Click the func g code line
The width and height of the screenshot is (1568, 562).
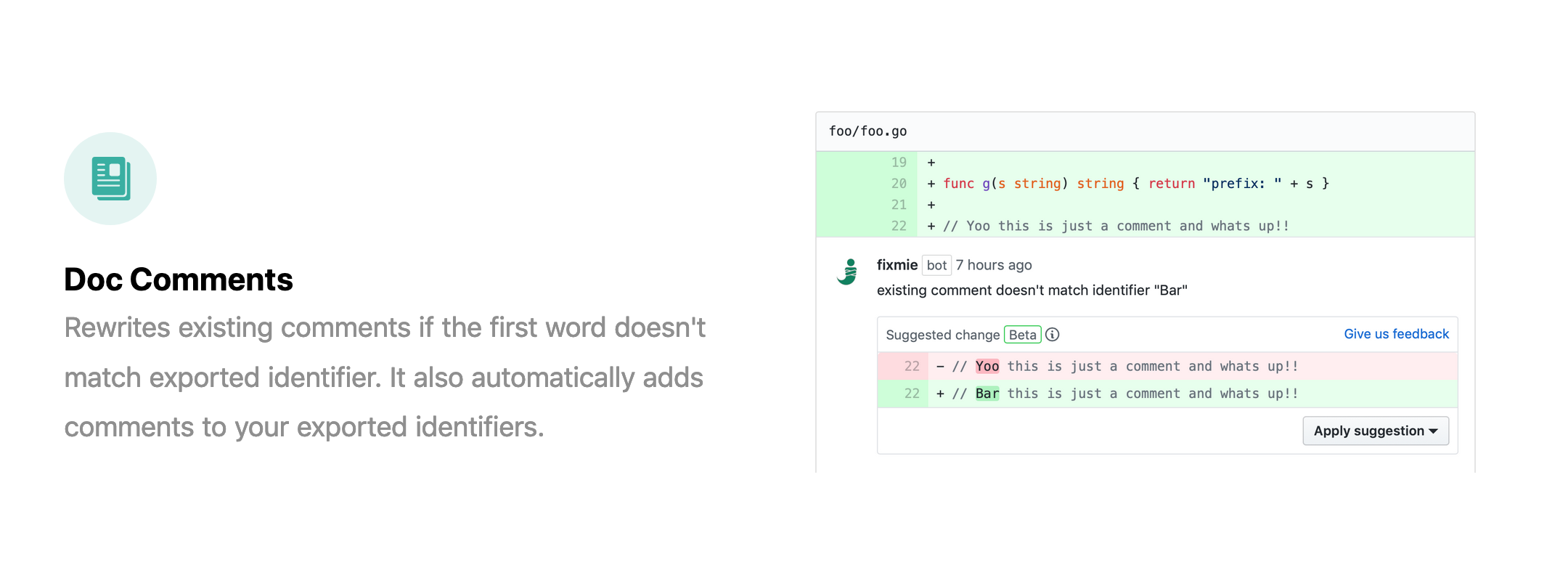(1135, 184)
